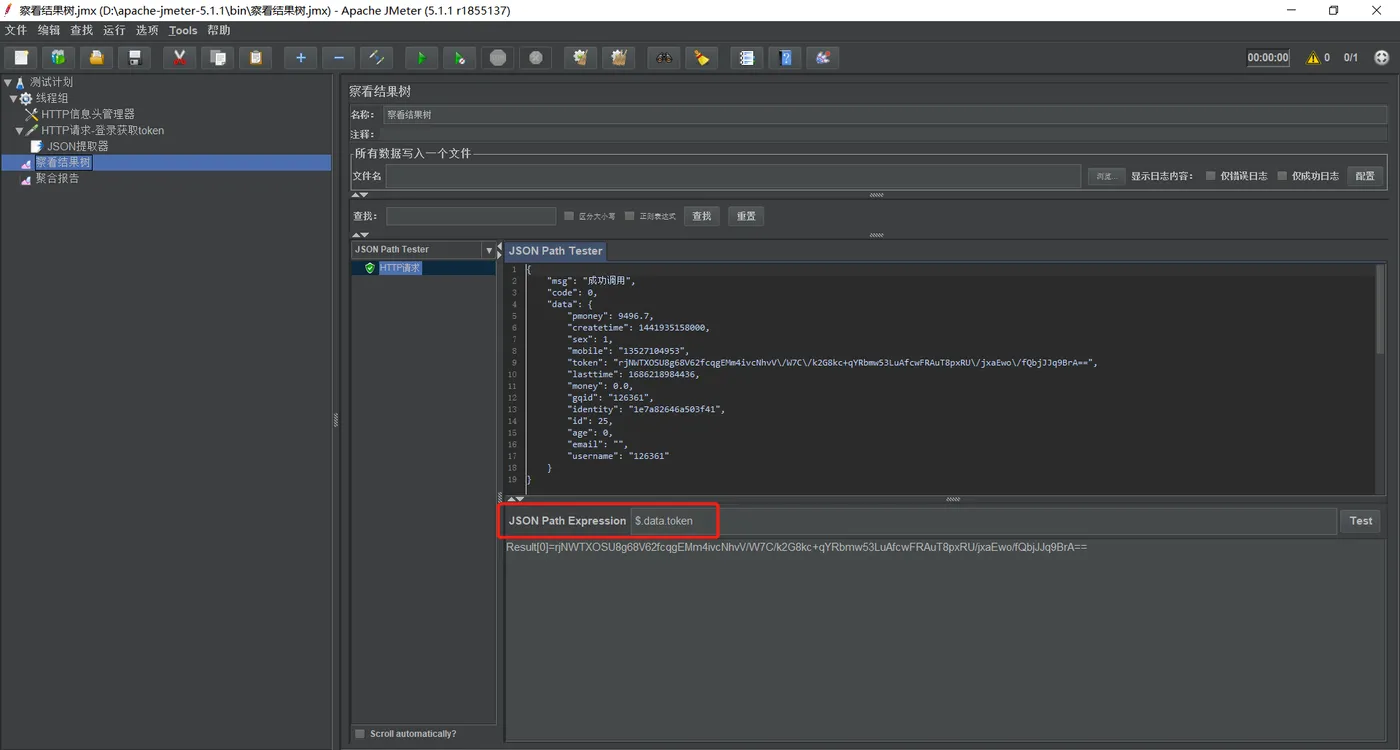
Task: Toggle the 正则表达式 checkbox
Action: point(630,216)
